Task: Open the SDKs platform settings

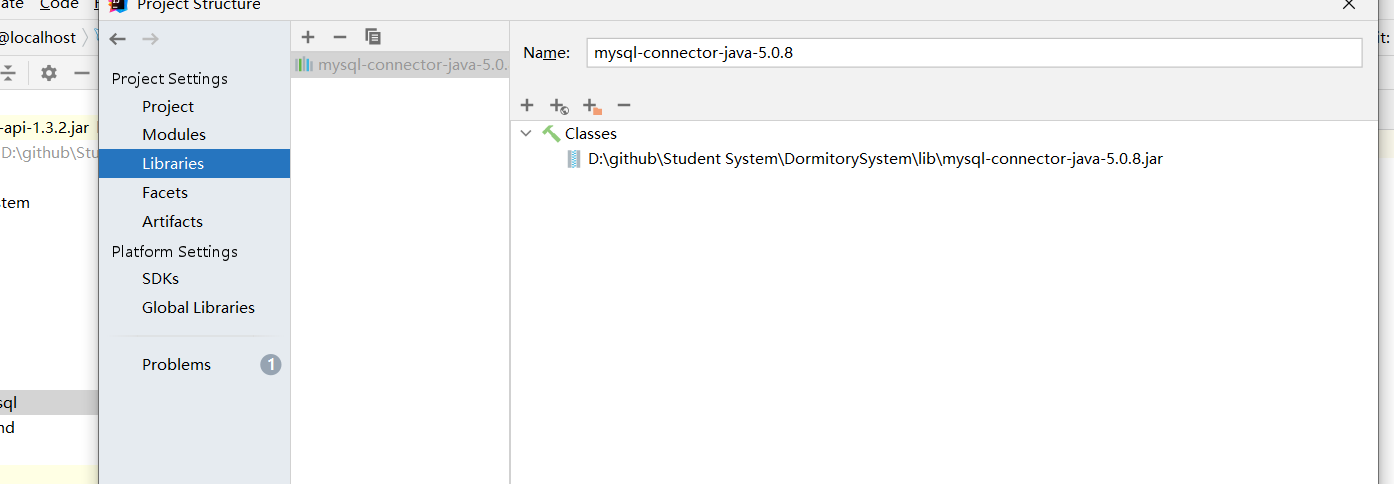Action: tap(160, 278)
